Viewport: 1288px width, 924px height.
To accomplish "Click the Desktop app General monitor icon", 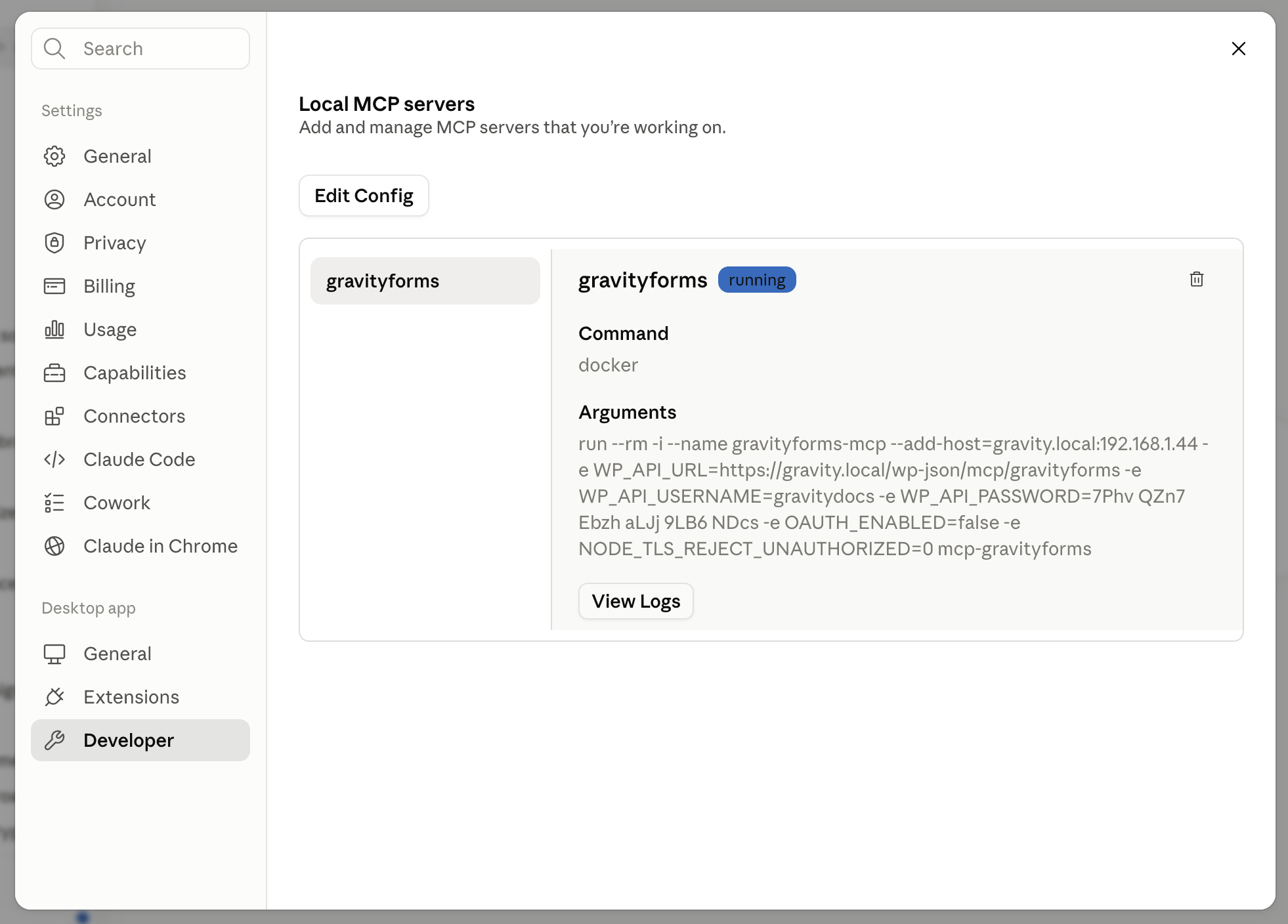I will click(54, 654).
